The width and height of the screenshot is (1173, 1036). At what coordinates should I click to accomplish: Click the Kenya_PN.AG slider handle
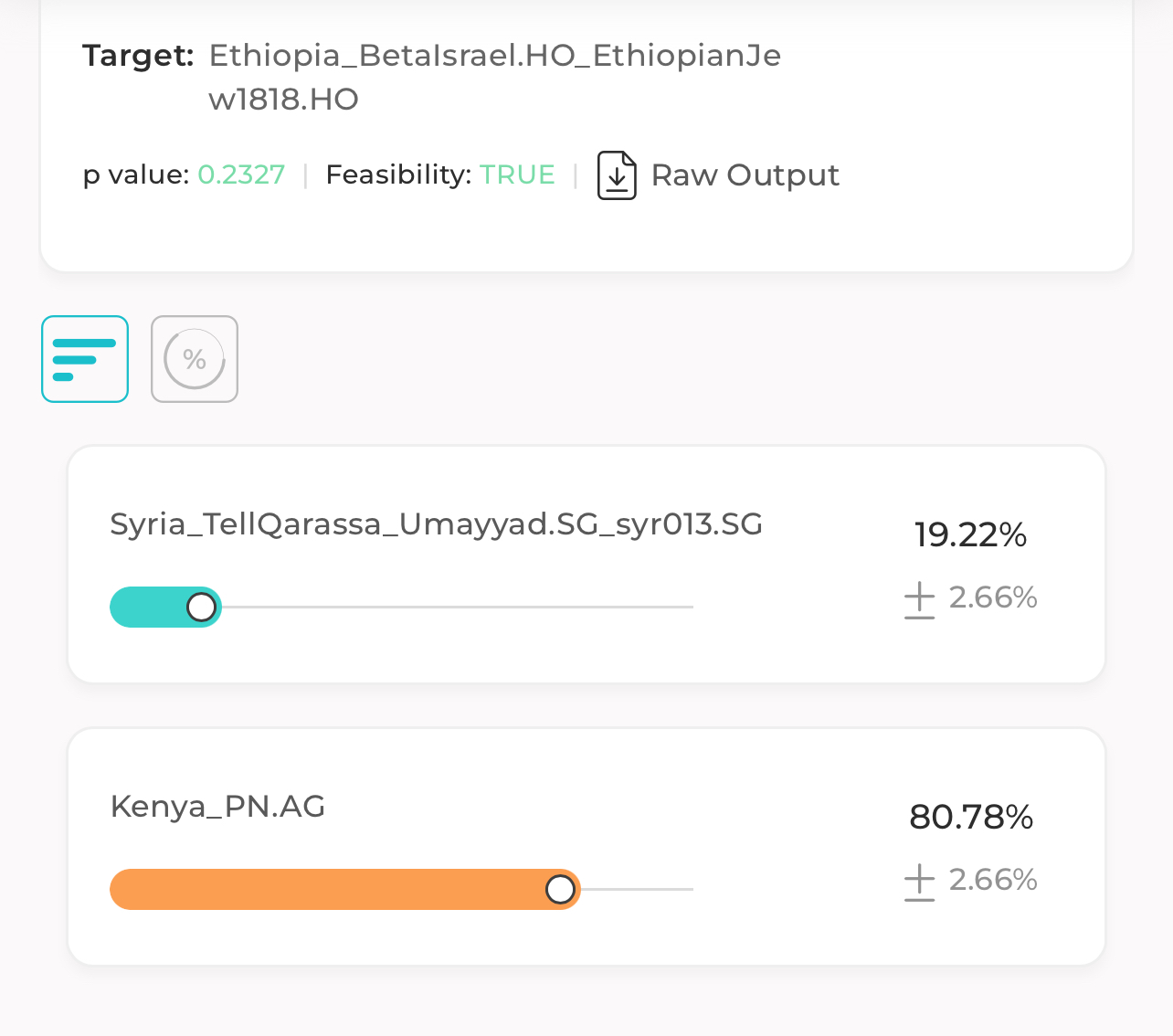tap(561, 889)
